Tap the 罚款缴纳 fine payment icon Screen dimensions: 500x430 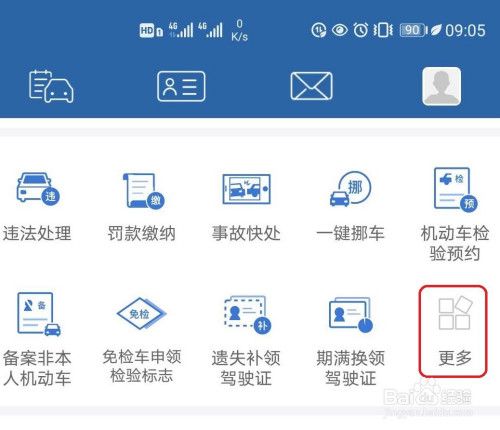(x=143, y=191)
